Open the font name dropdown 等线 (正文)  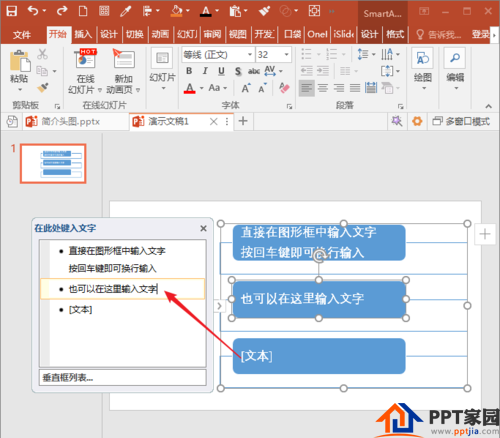point(218,54)
